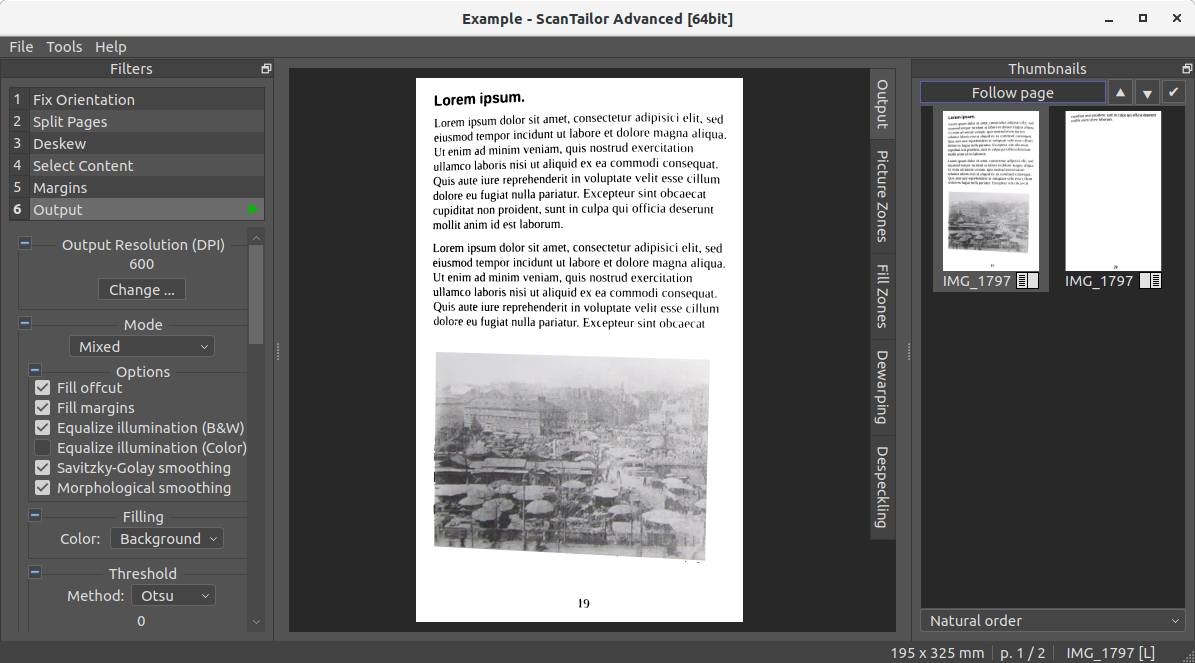Enable Equalize illumination (Color)
Viewport: 1195px width, 663px height.
[x=43, y=448]
